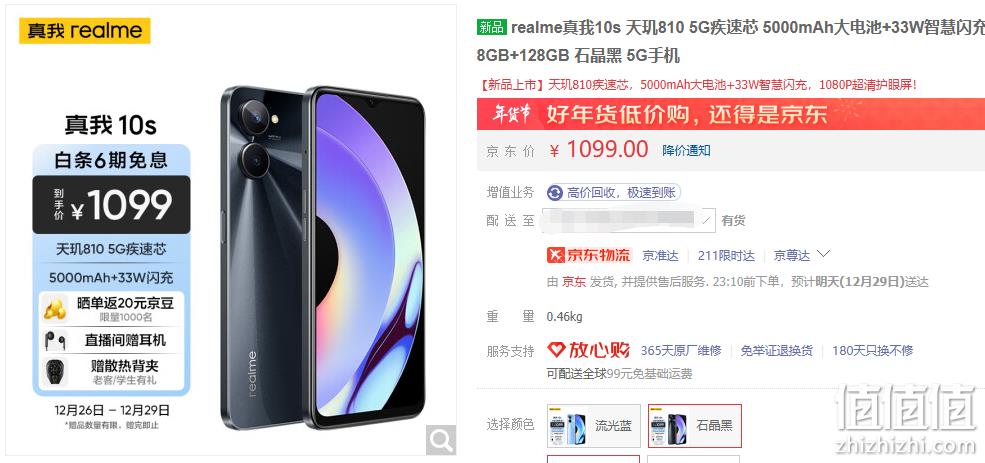Click the 年货节 promotional banner
The height and width of the screenshot is (463, 985).
tap(731, 114)
